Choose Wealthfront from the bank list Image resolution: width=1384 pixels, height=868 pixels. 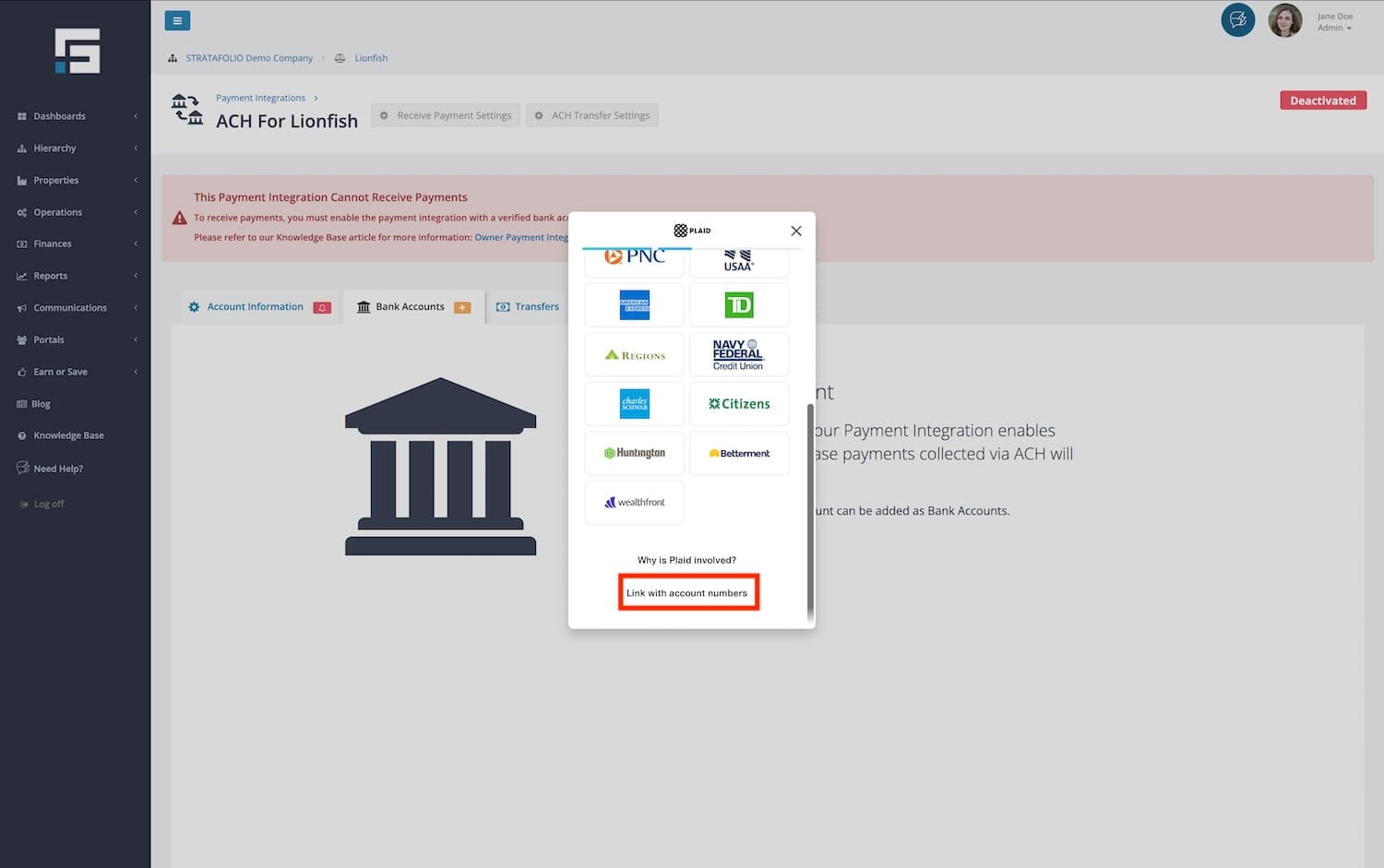pos(634,503)
